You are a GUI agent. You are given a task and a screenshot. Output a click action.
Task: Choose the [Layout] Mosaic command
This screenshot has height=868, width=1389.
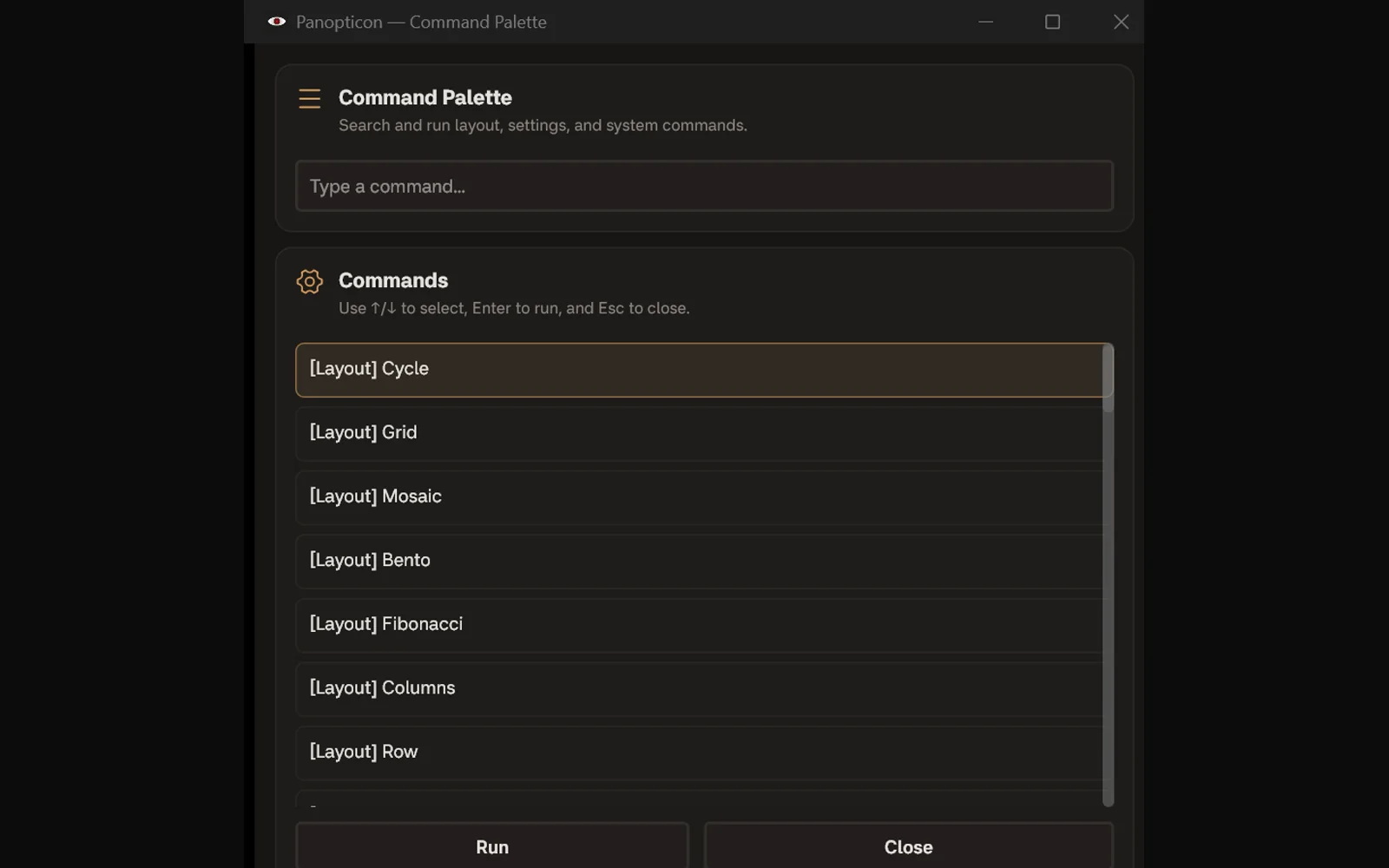click(x=699, y=497)
